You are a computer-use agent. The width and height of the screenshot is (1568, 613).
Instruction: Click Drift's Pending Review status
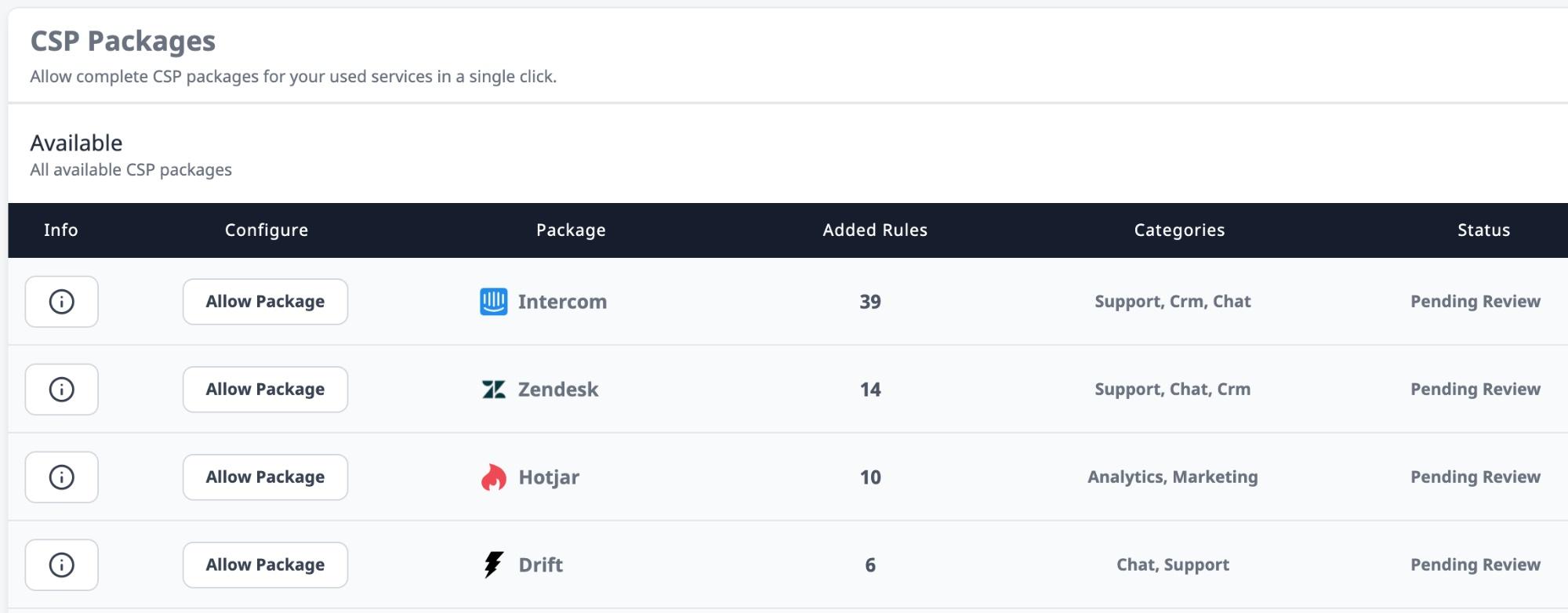coord(1475,565)
